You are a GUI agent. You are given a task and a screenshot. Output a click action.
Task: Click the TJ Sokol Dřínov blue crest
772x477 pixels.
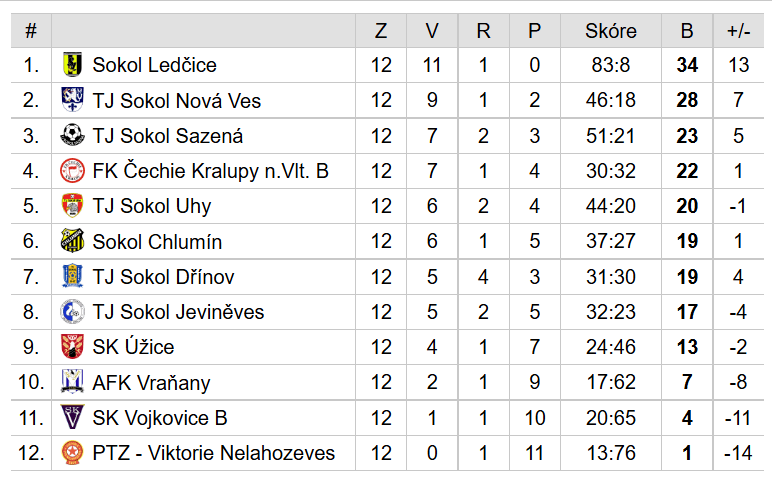click(72, 276)
